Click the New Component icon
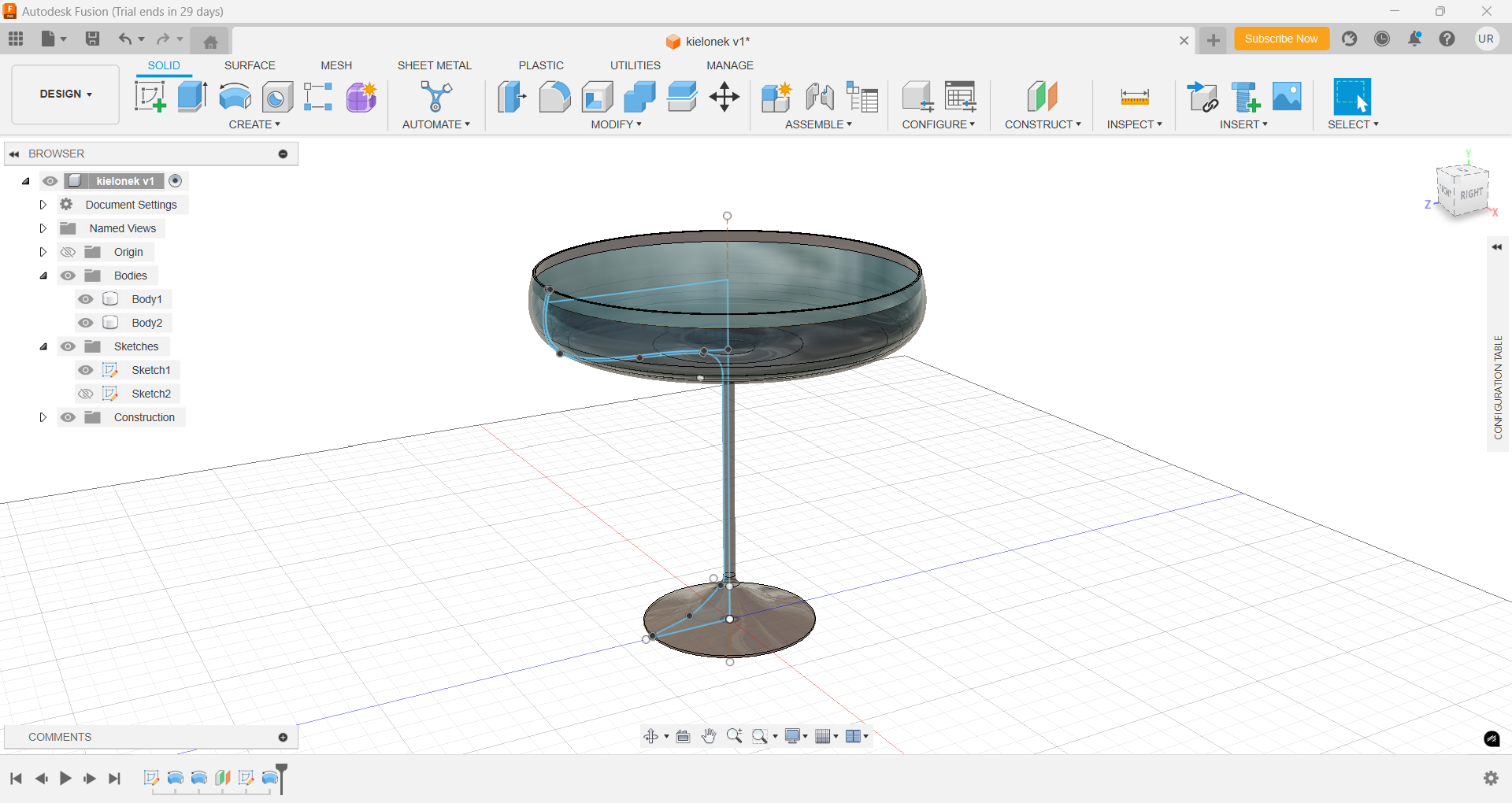The image size is (1512, 803). coord(776,97)
